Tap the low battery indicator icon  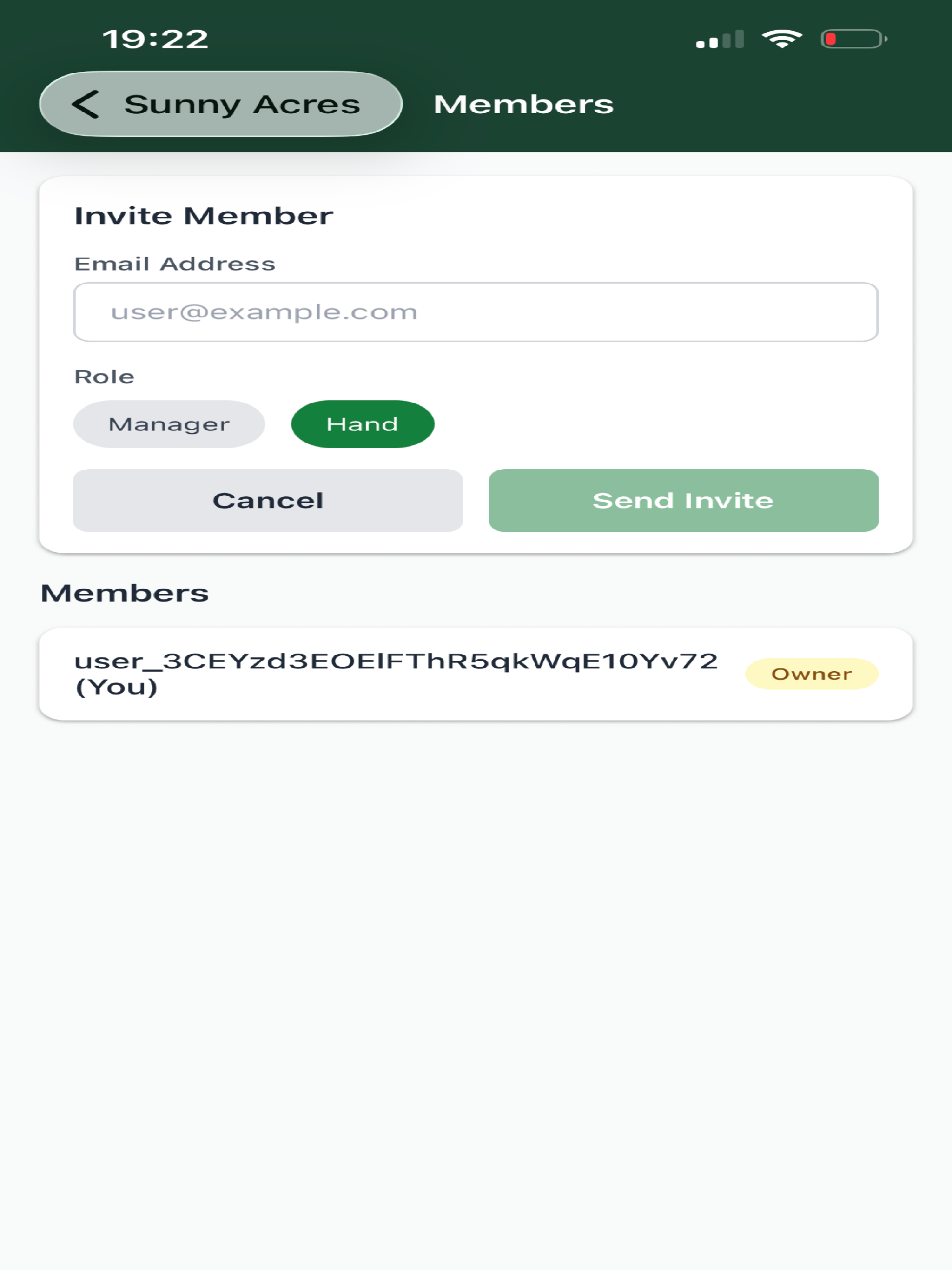coord(854,39)
